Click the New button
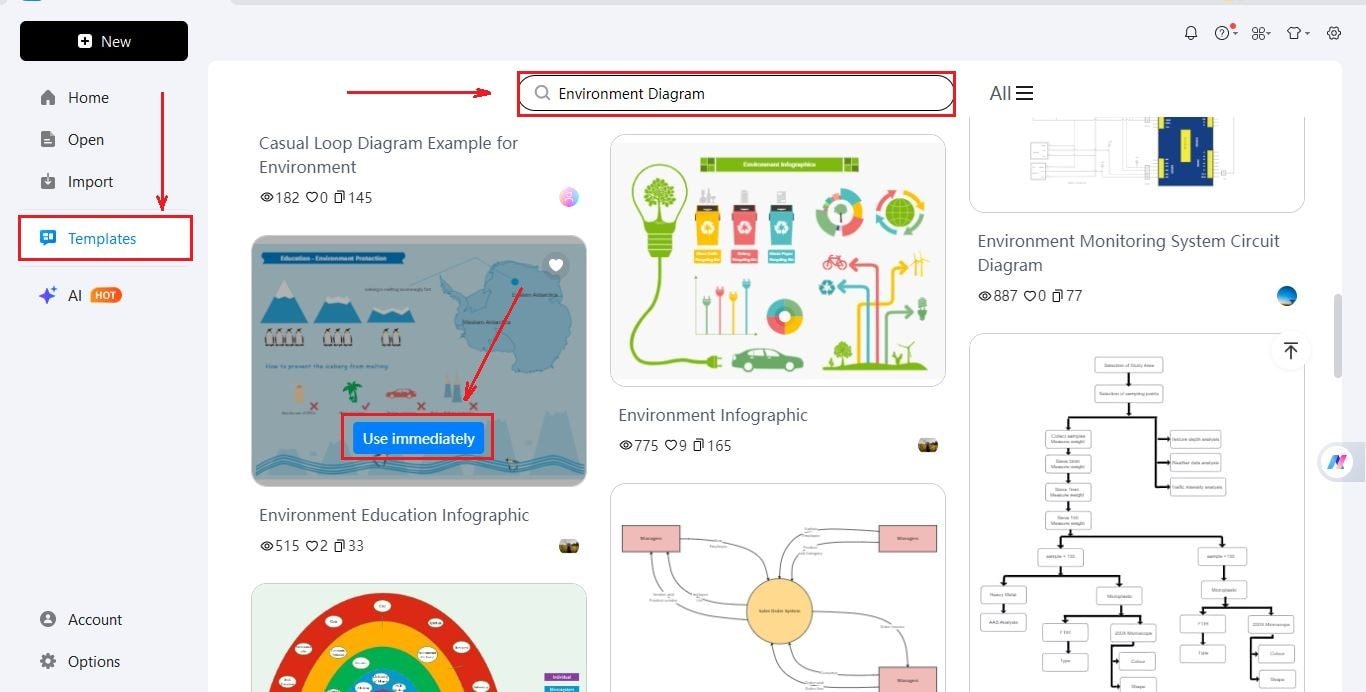The height and width of the screenshot is (692, 1366). point(103,41)
